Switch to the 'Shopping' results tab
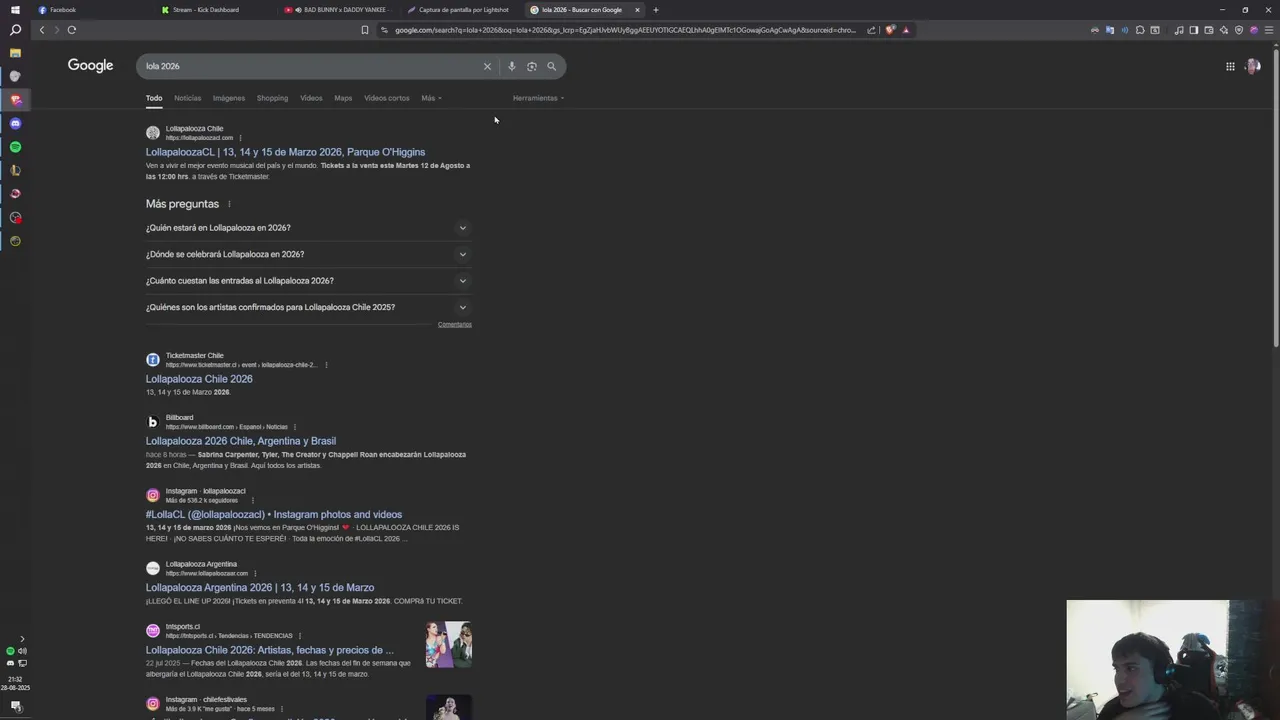Viewport: 1280px width, 720px height. (272, 98)
